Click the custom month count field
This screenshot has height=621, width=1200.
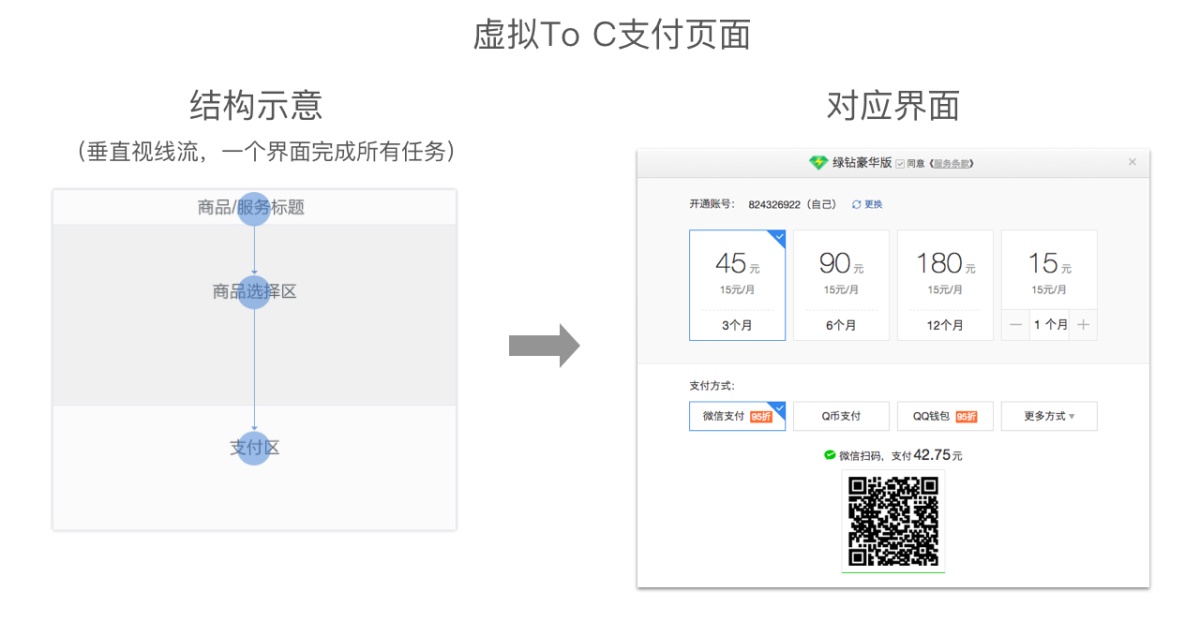[1049, 325]
